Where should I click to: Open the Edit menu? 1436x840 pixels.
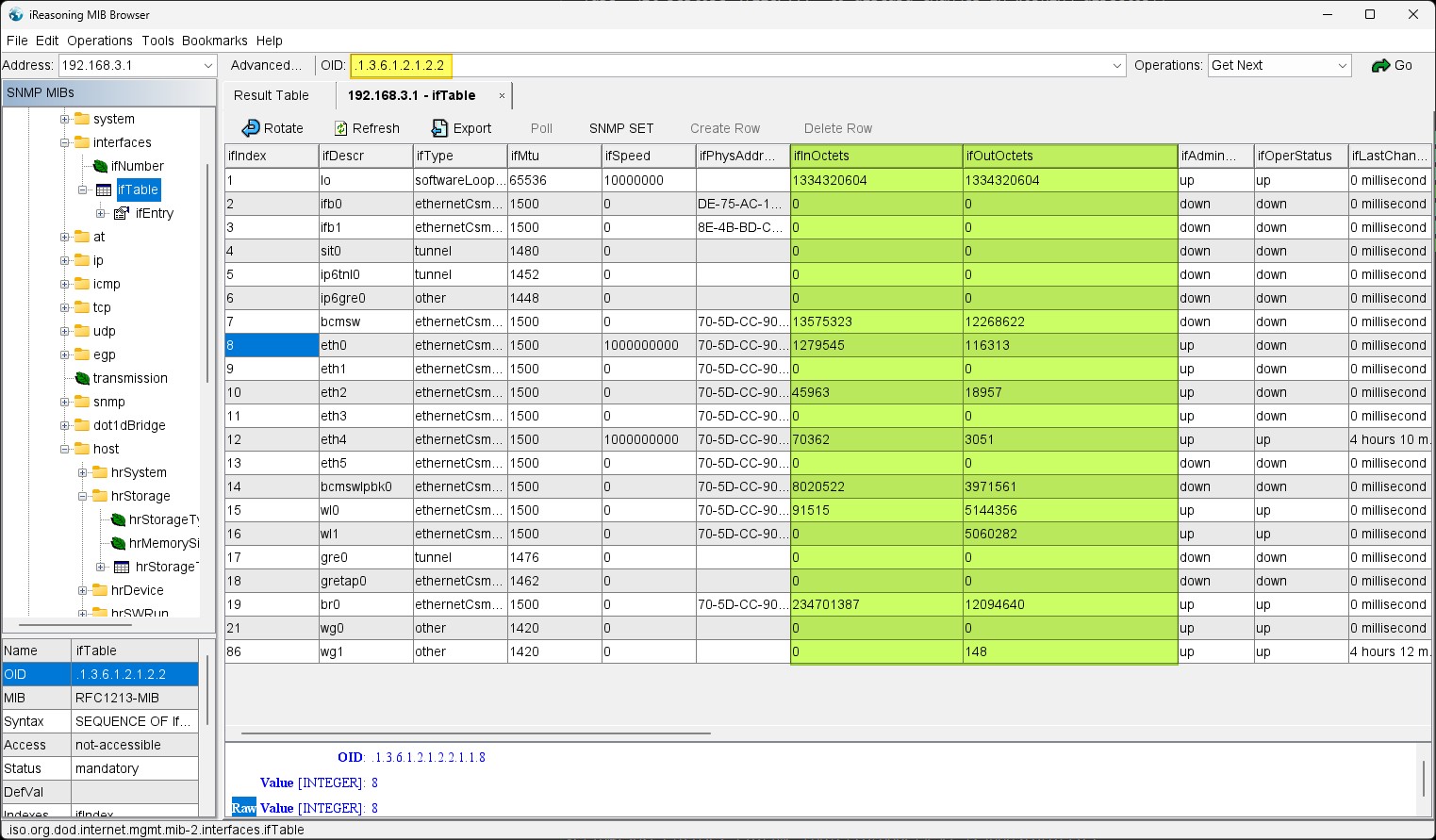pyautogui.click(x=47, y=41)
